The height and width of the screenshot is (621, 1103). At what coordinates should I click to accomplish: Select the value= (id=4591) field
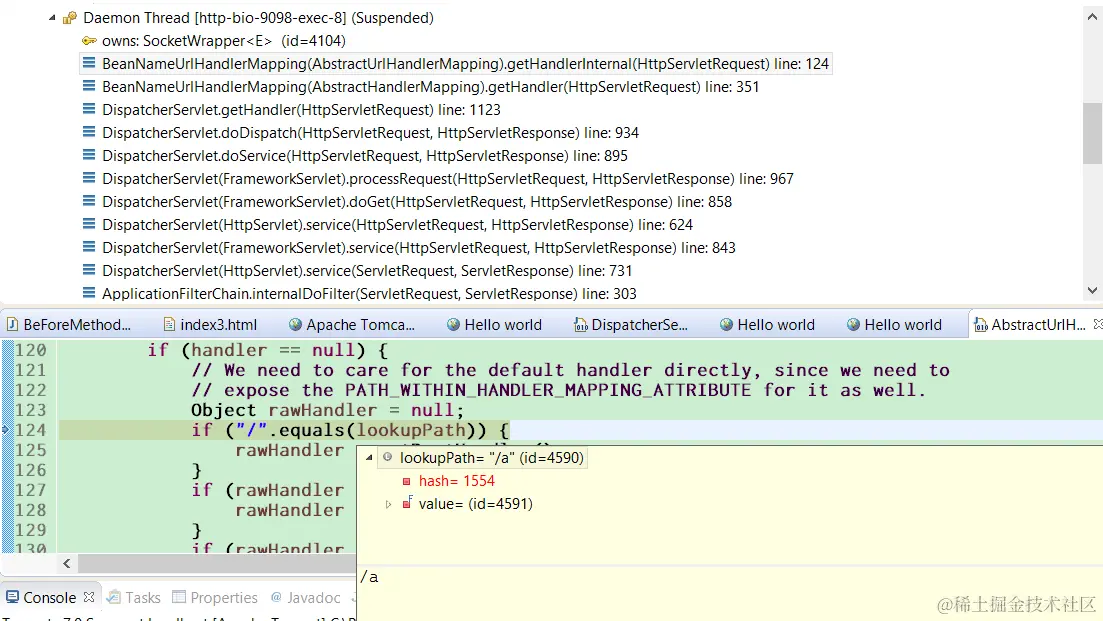476,504
